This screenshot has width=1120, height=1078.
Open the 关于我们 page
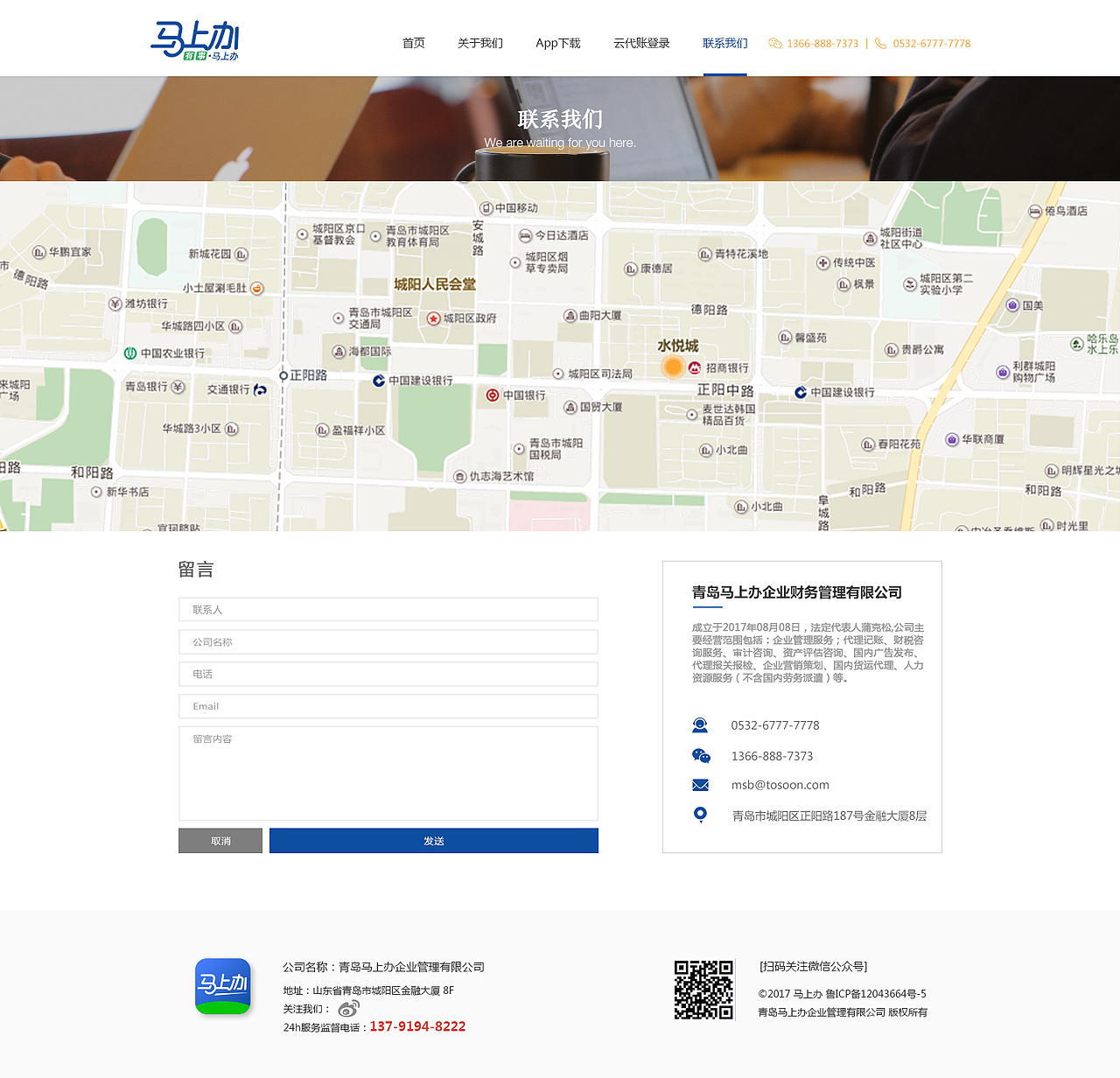point(479,43)
